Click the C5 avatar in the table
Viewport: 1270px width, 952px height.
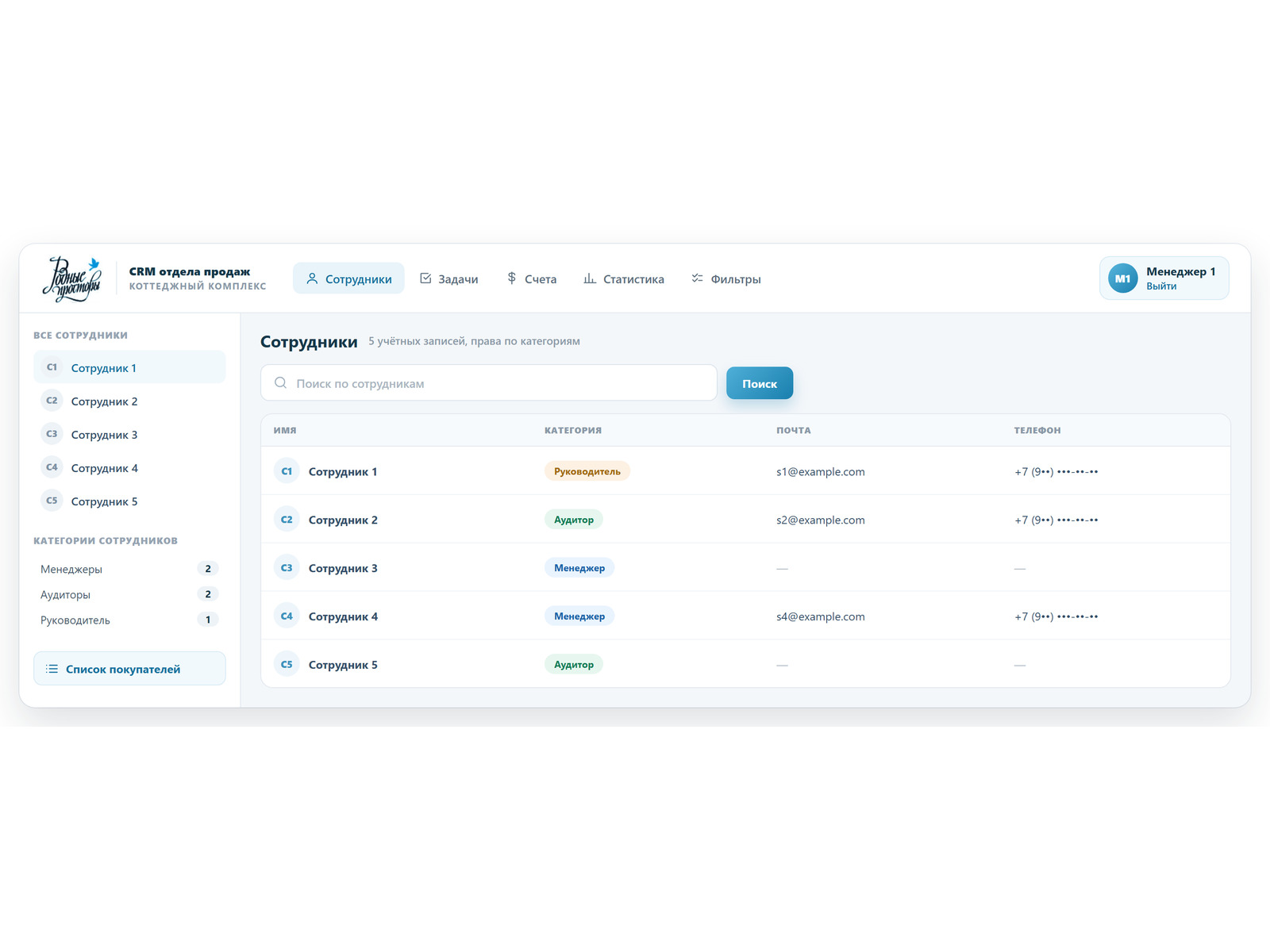click(287, 665)
